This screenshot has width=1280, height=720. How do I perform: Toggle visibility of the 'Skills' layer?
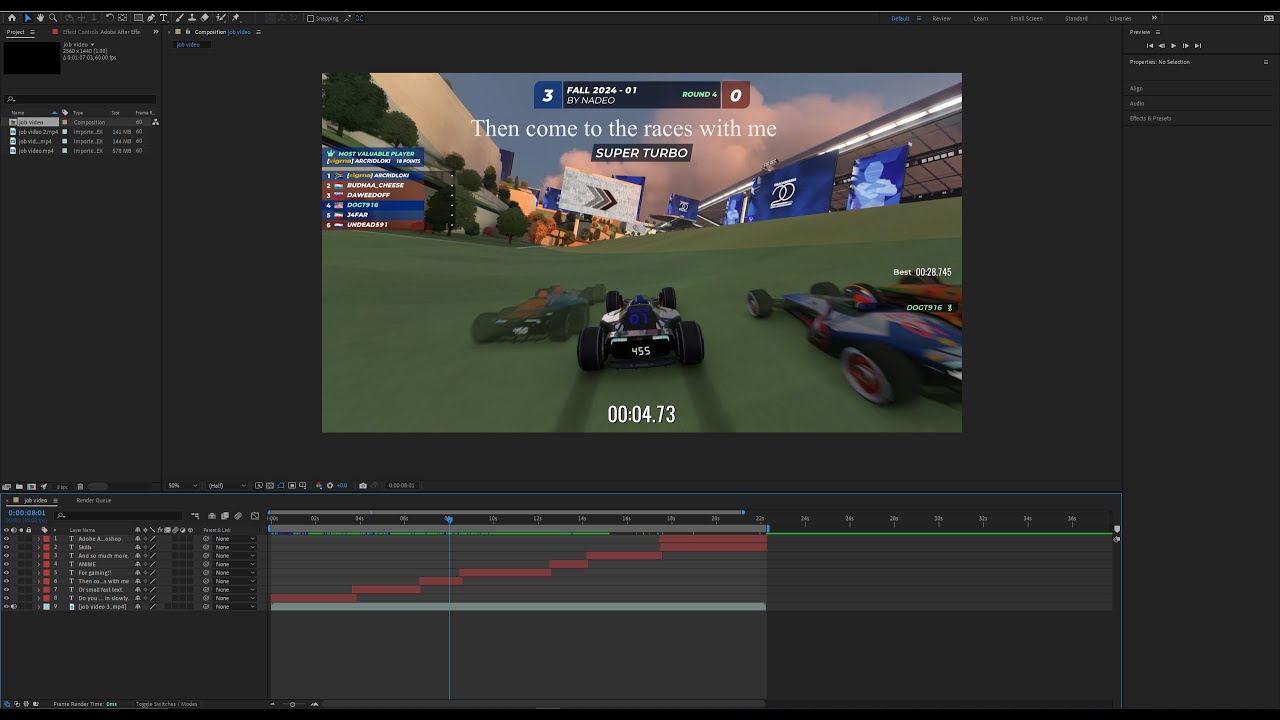6,547
